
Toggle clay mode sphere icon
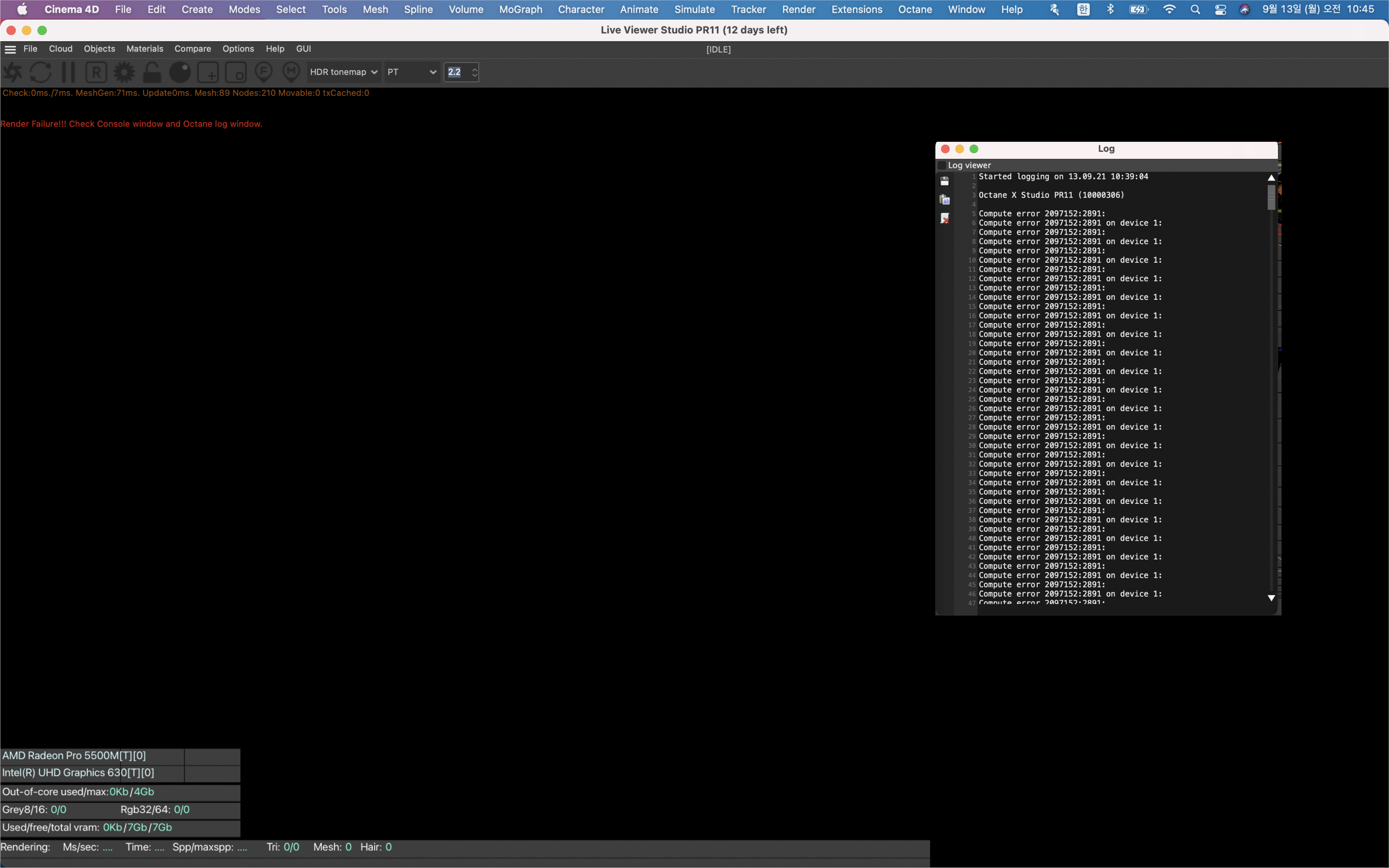180,72
